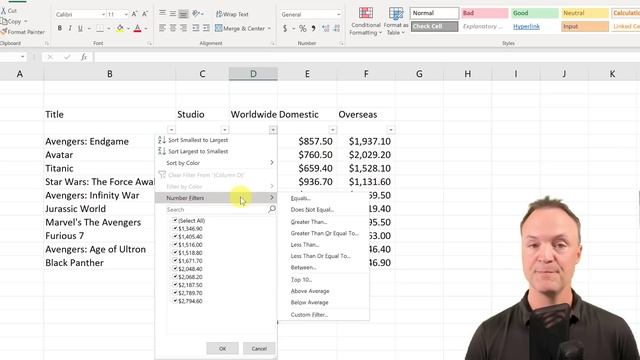Screen dimensions: 640x360
Task: Apply comma style number format
Action: (313, 28)
